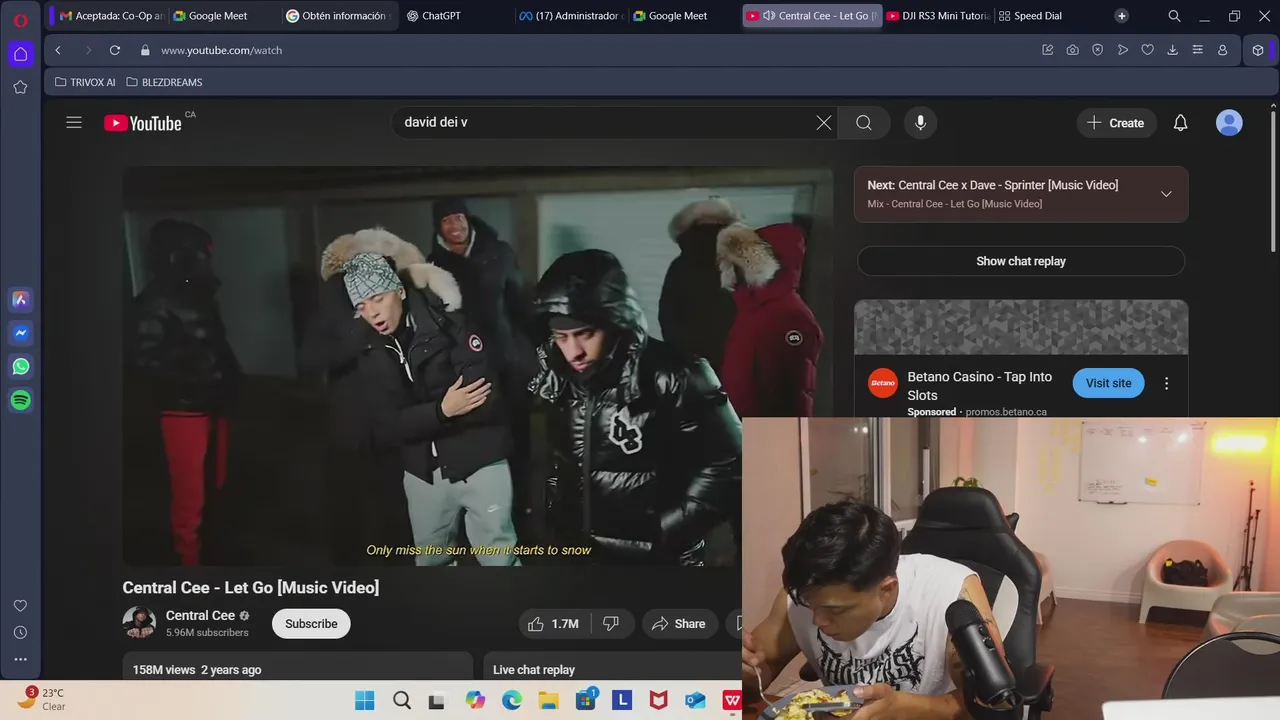This screenshot has height=720, width=1280.
Task: Open the sidebar three-dot more options
Action: click(20, 659)
